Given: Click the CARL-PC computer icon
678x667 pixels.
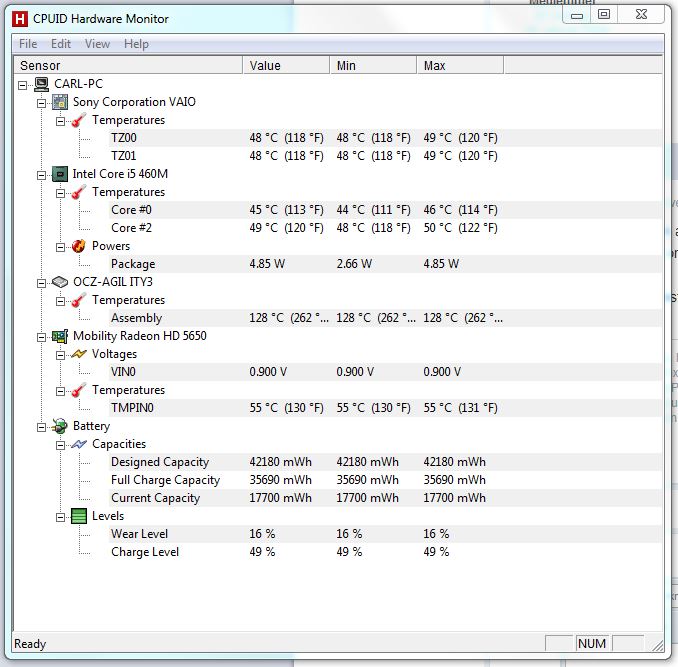Looking at the screenshot, I should [x=42, y=84].
